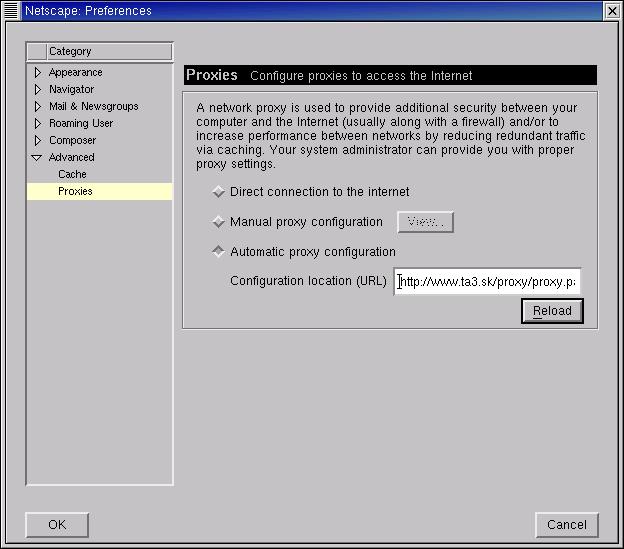
Task: Expand the Composer category triangle
Action: (x=38, y=140)
